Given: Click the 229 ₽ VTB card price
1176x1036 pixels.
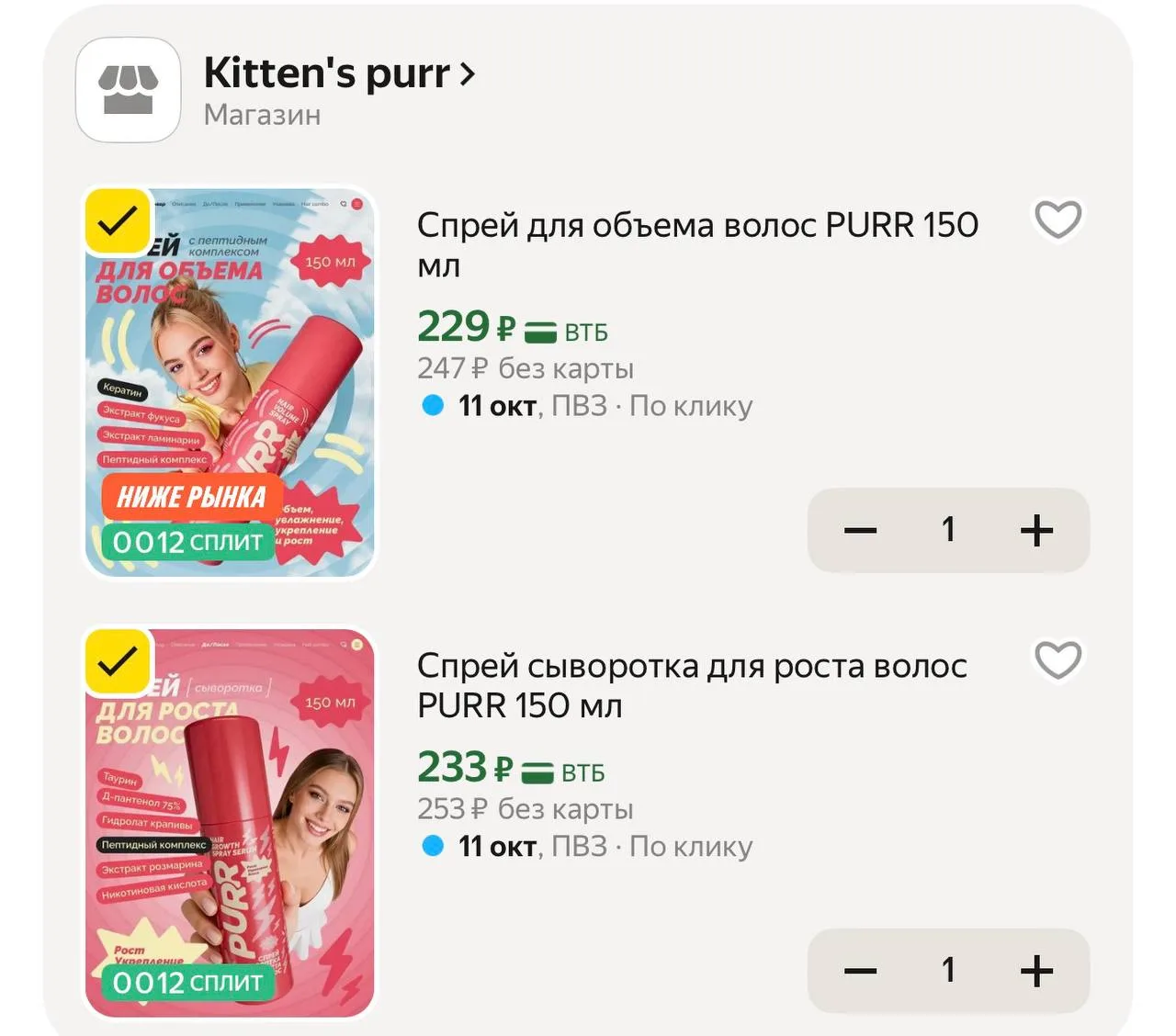Looking at the screenshot, I should coord(513,328).
